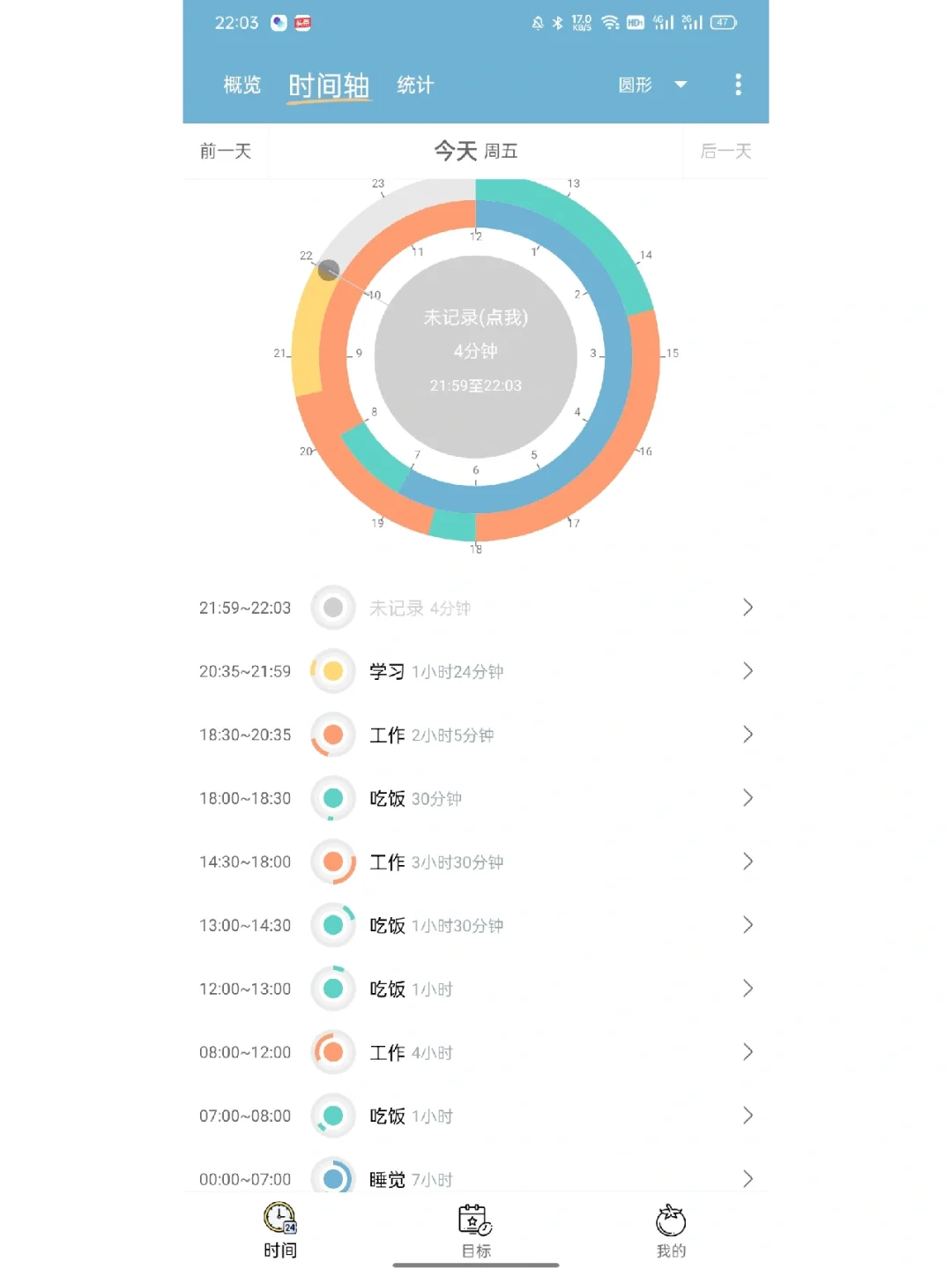The image size is (952, 1269).
Task: Tap the blue 睡觉 activity circle icon
Action: (333, 1177)
